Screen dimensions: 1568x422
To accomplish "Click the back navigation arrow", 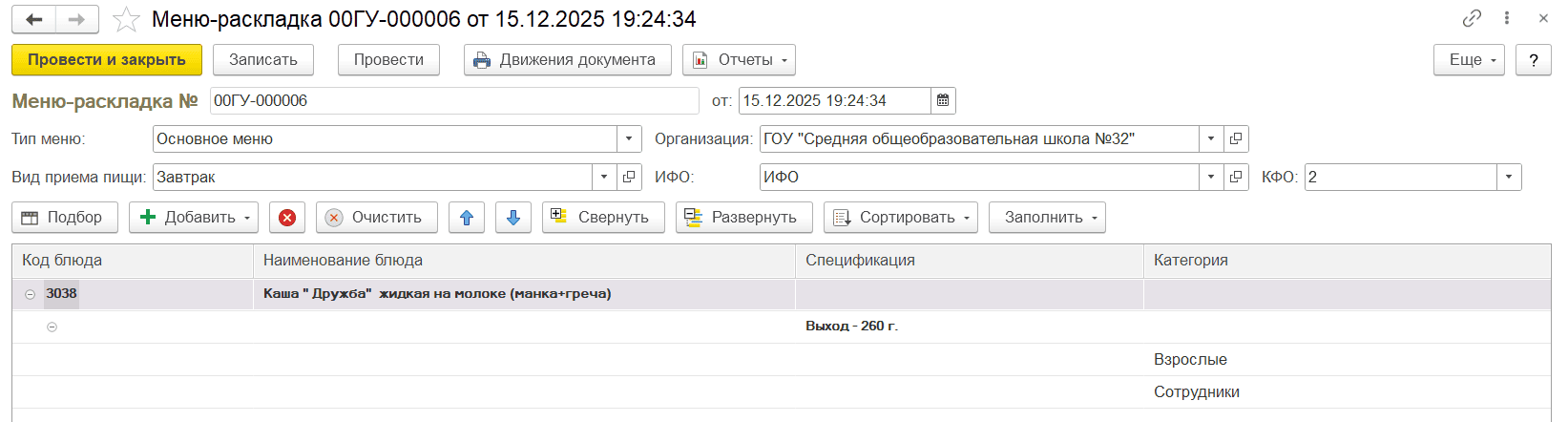I will tap(34, 19).
